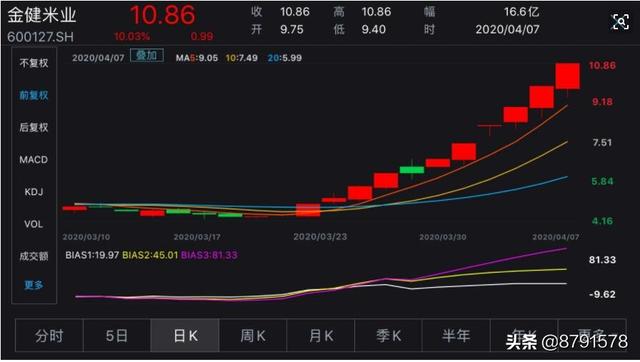The width and height of the screenshot is (640, 362).
Task: Open the 月K chart tab
Action: pyautogui.click(x=321, y=335)
